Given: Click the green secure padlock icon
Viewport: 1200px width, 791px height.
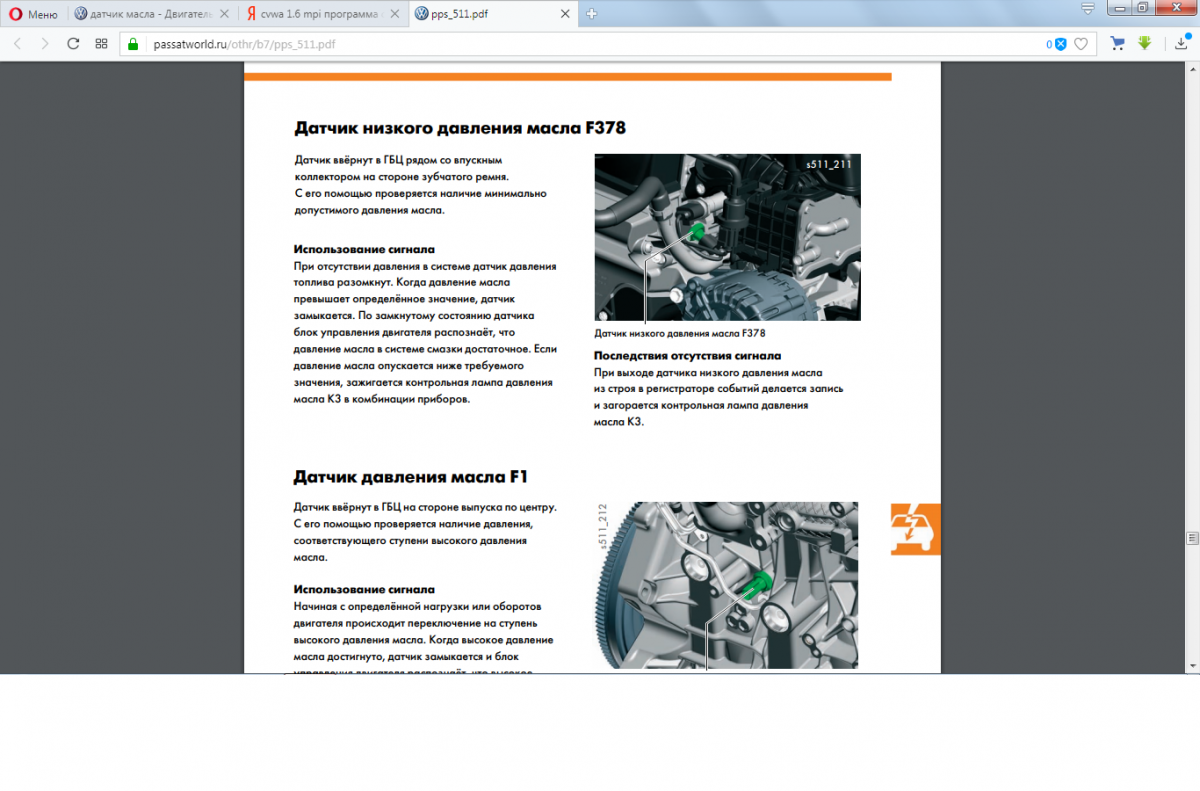Looking at the screenshot, I should coord(131,44).
